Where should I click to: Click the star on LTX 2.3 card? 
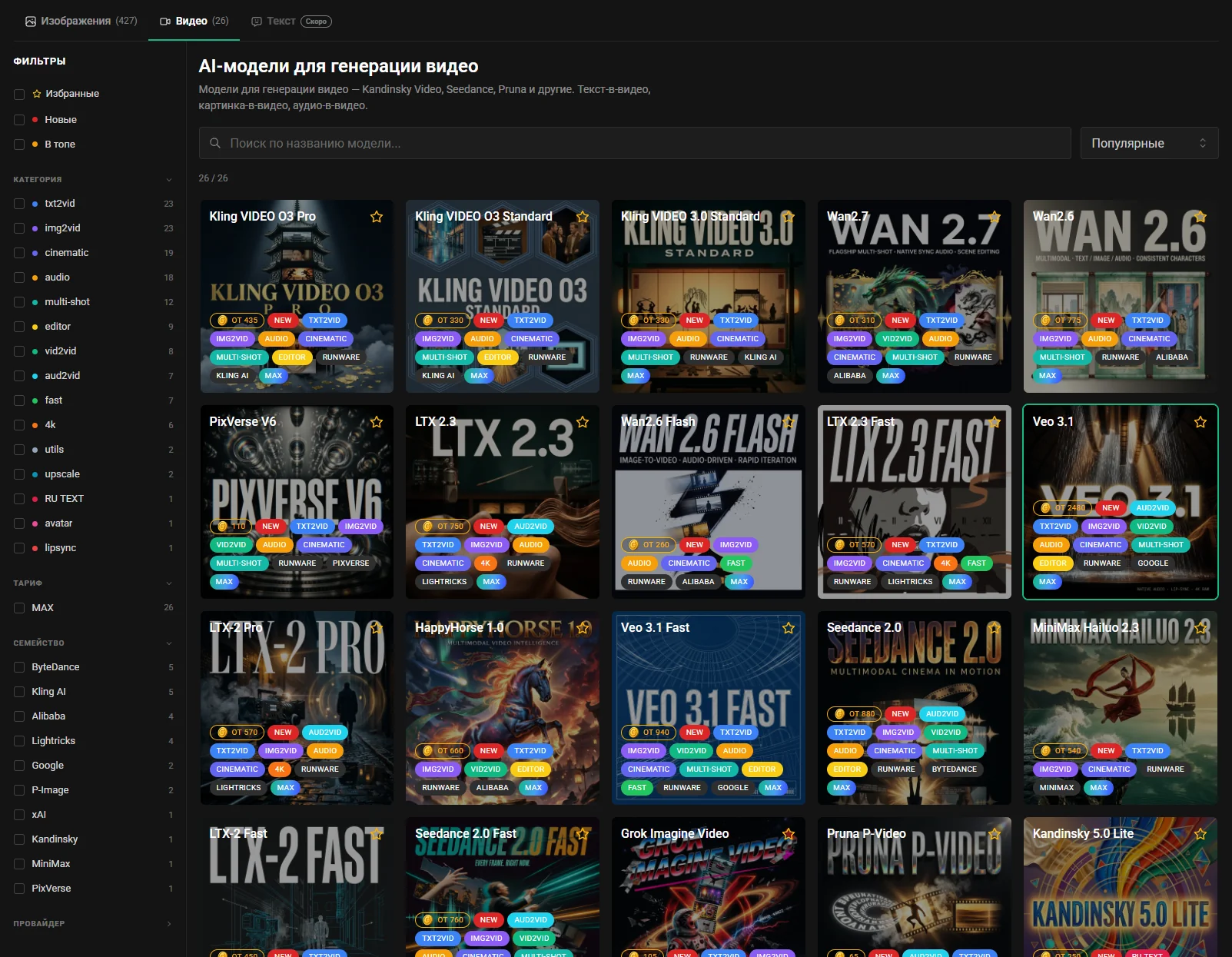pos(583,422)
